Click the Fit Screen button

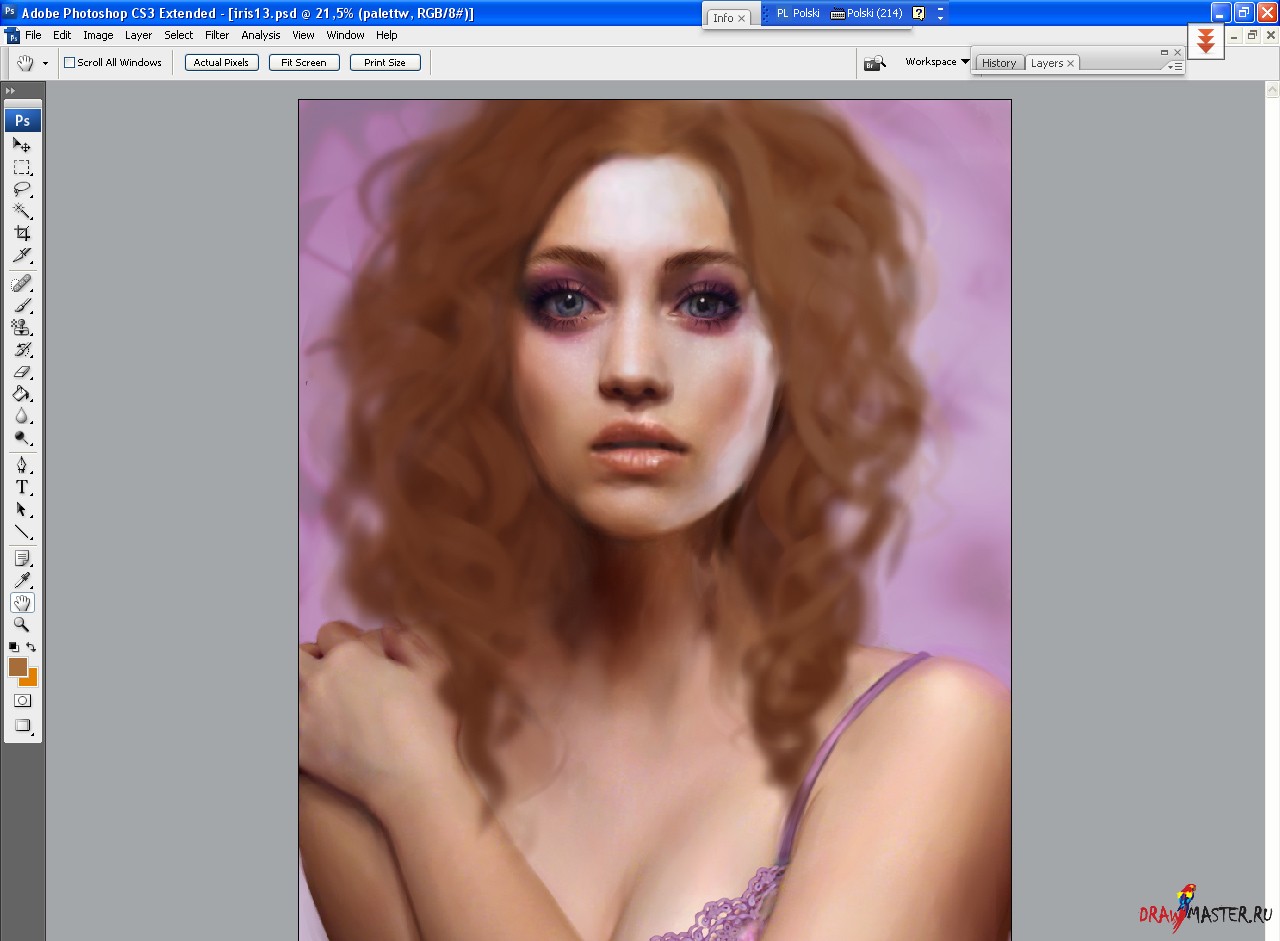(x=304, y=62)
